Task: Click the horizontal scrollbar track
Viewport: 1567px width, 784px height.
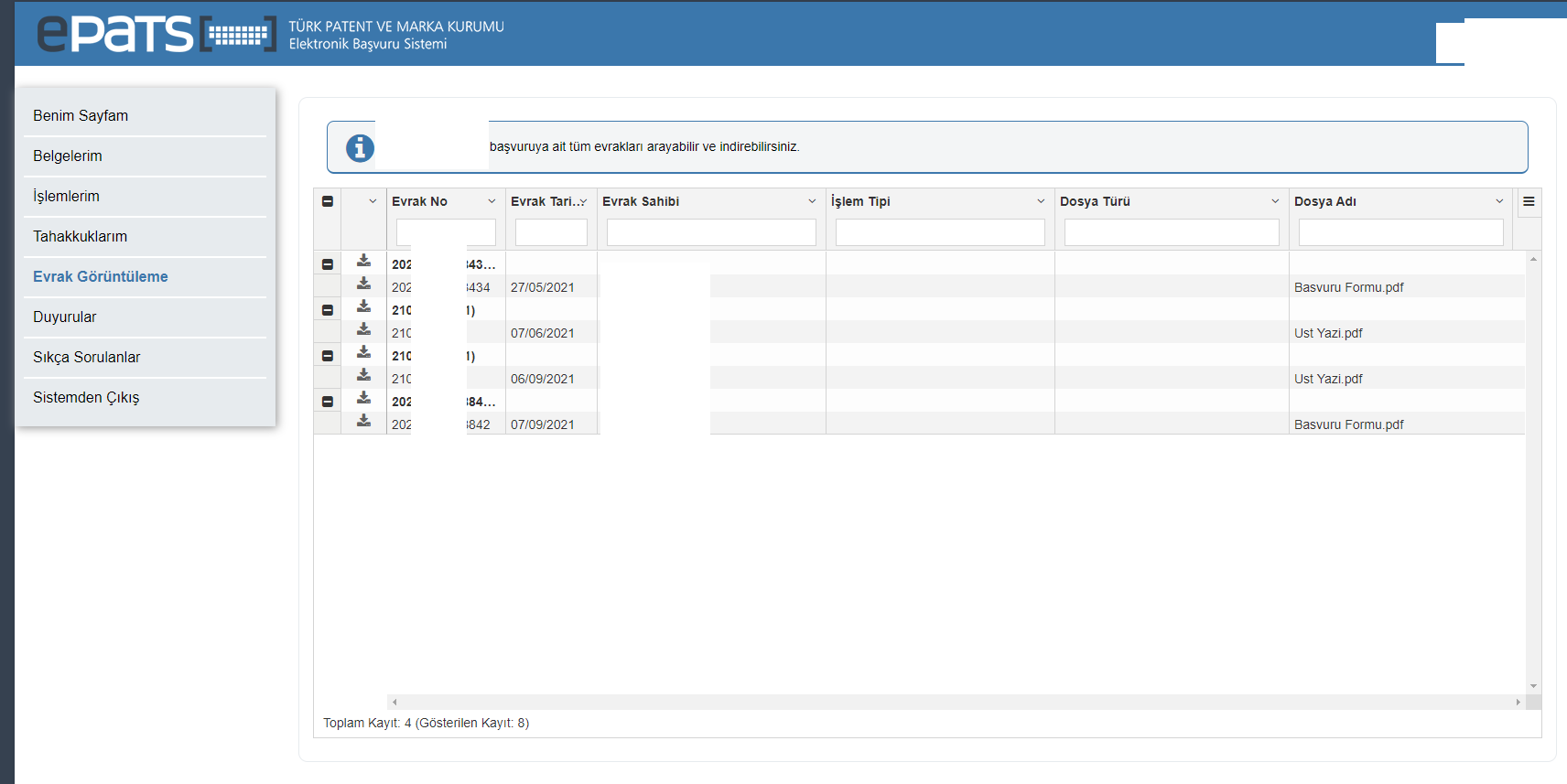Action: [956, 702]
